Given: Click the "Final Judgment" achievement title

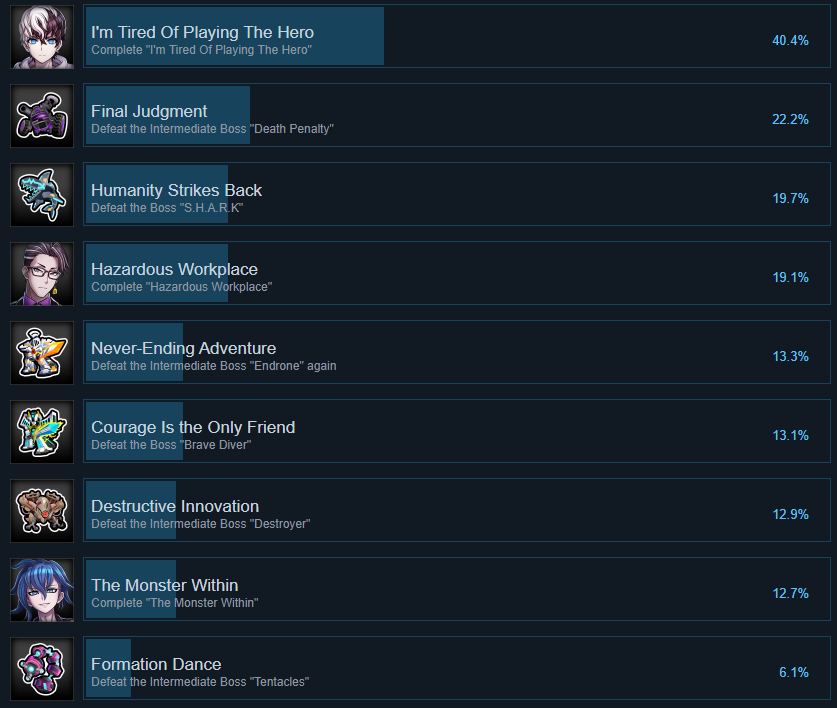Looking at the screenshot, I should pos(149,111).
